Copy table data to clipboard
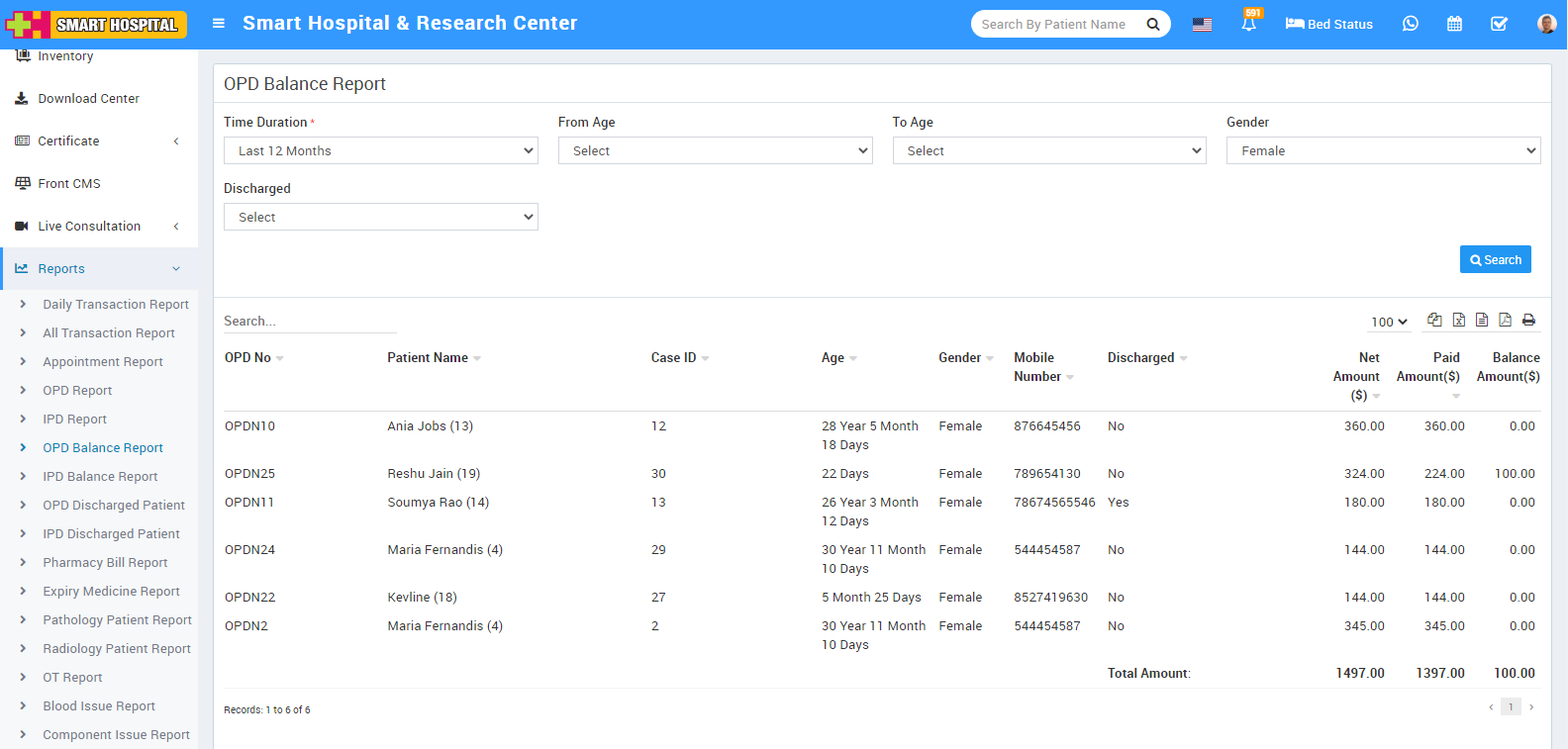 1434,320
